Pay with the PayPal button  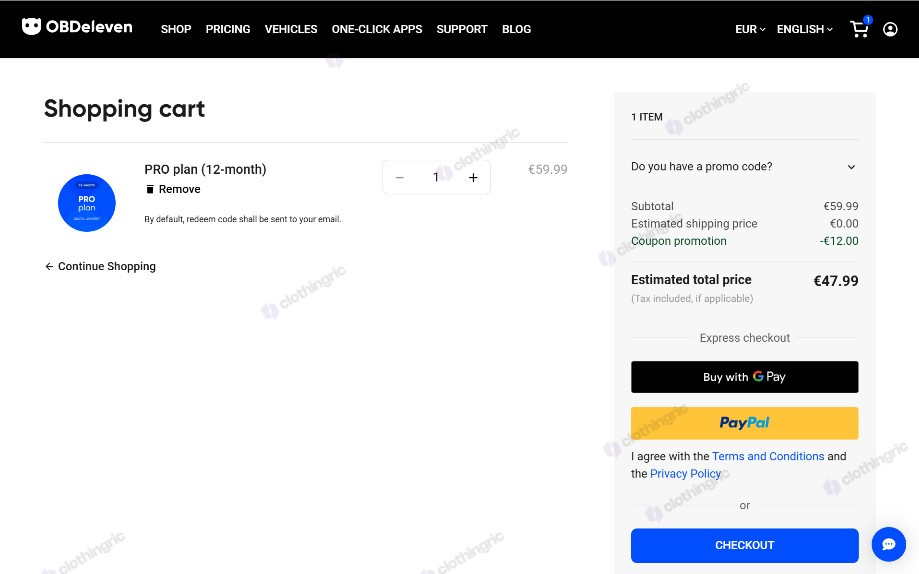tap(744, 423)
